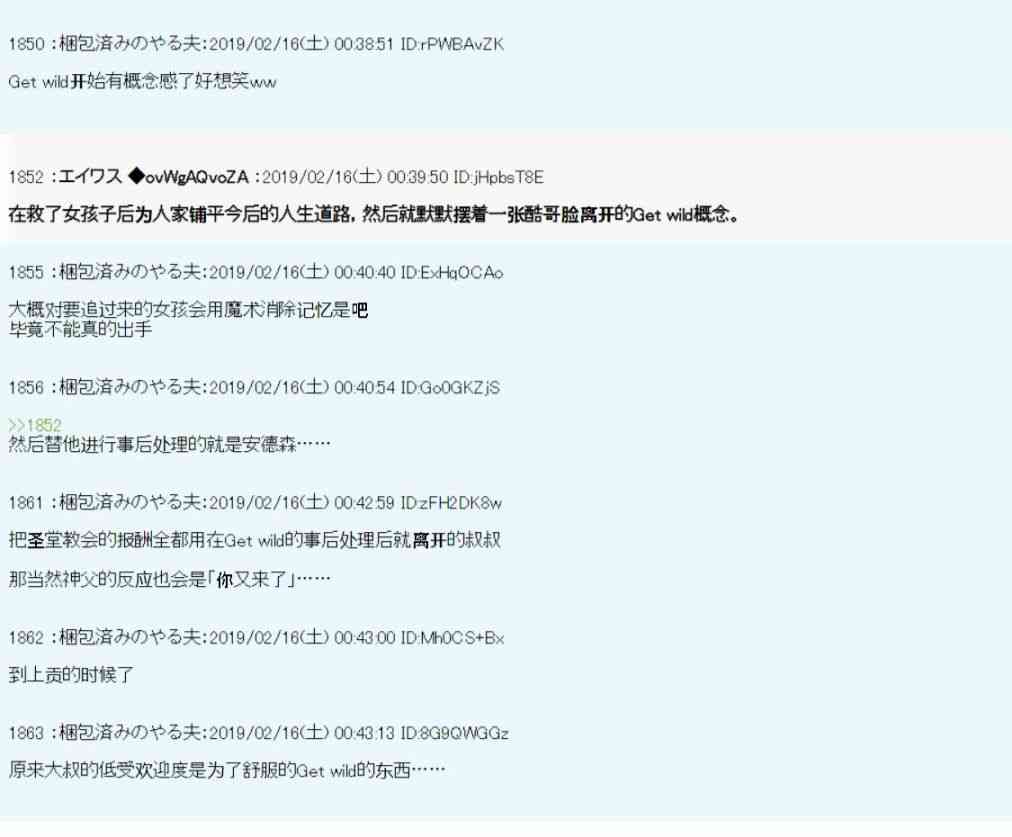Screen dimensions: 1012x837
Task: Click the 00:43:00 timestamp on post 1862
Action: click(365, 638)
